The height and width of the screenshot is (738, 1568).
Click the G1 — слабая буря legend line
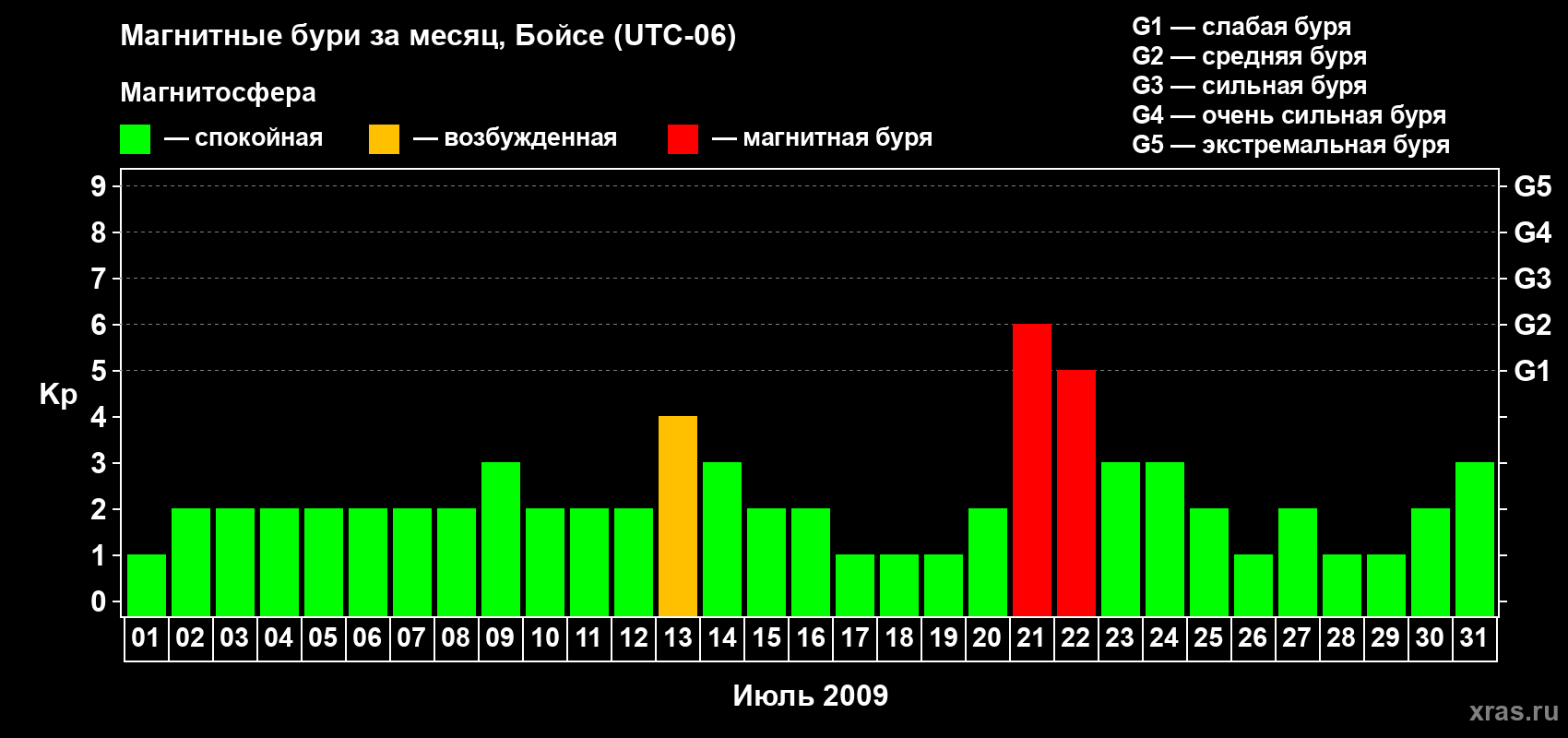coord(1241,27)
